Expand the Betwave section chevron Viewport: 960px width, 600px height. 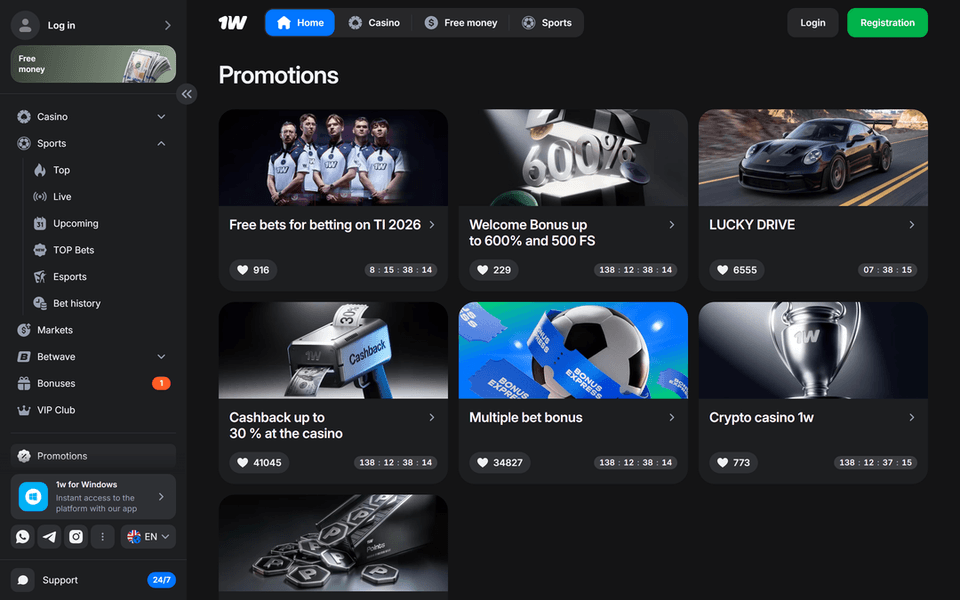pos(161,356)
